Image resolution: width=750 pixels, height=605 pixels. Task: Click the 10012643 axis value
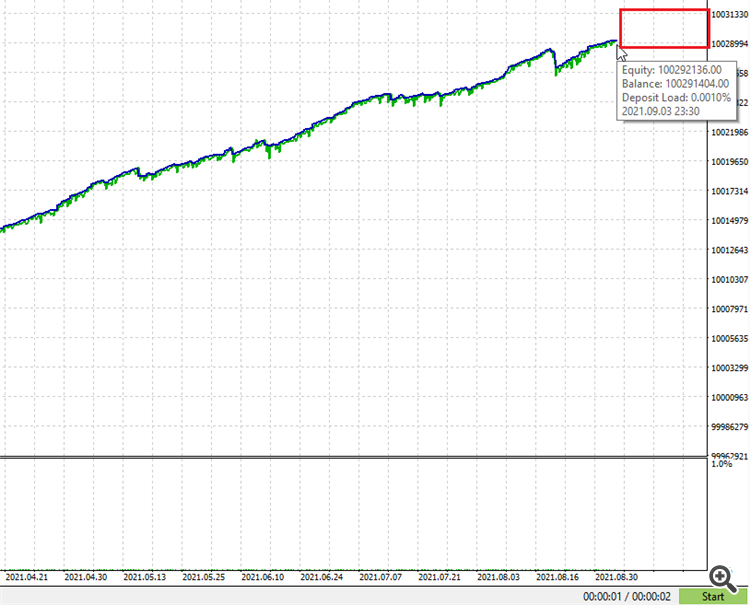coord(729,250)
